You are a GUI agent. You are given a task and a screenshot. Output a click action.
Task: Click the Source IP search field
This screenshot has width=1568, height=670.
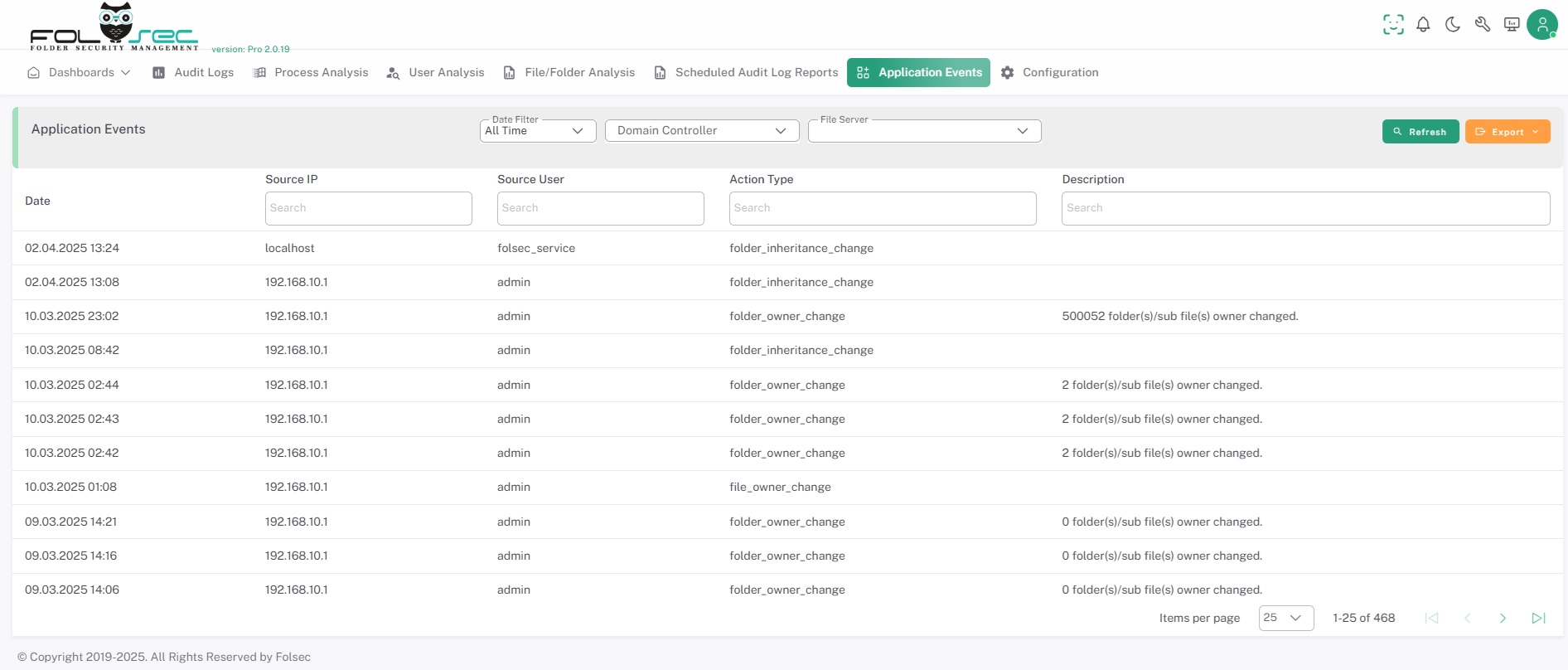(x=368, y=208)
